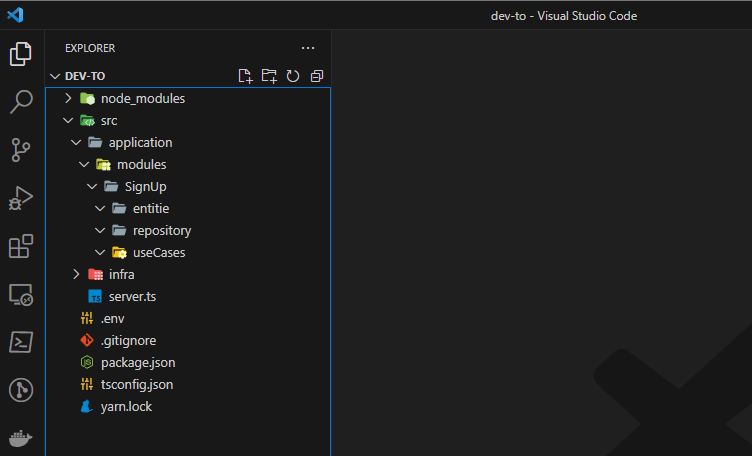This screenshot has height=456, width=752.
Task: Open the Docker view
Action: pos(21,438)
